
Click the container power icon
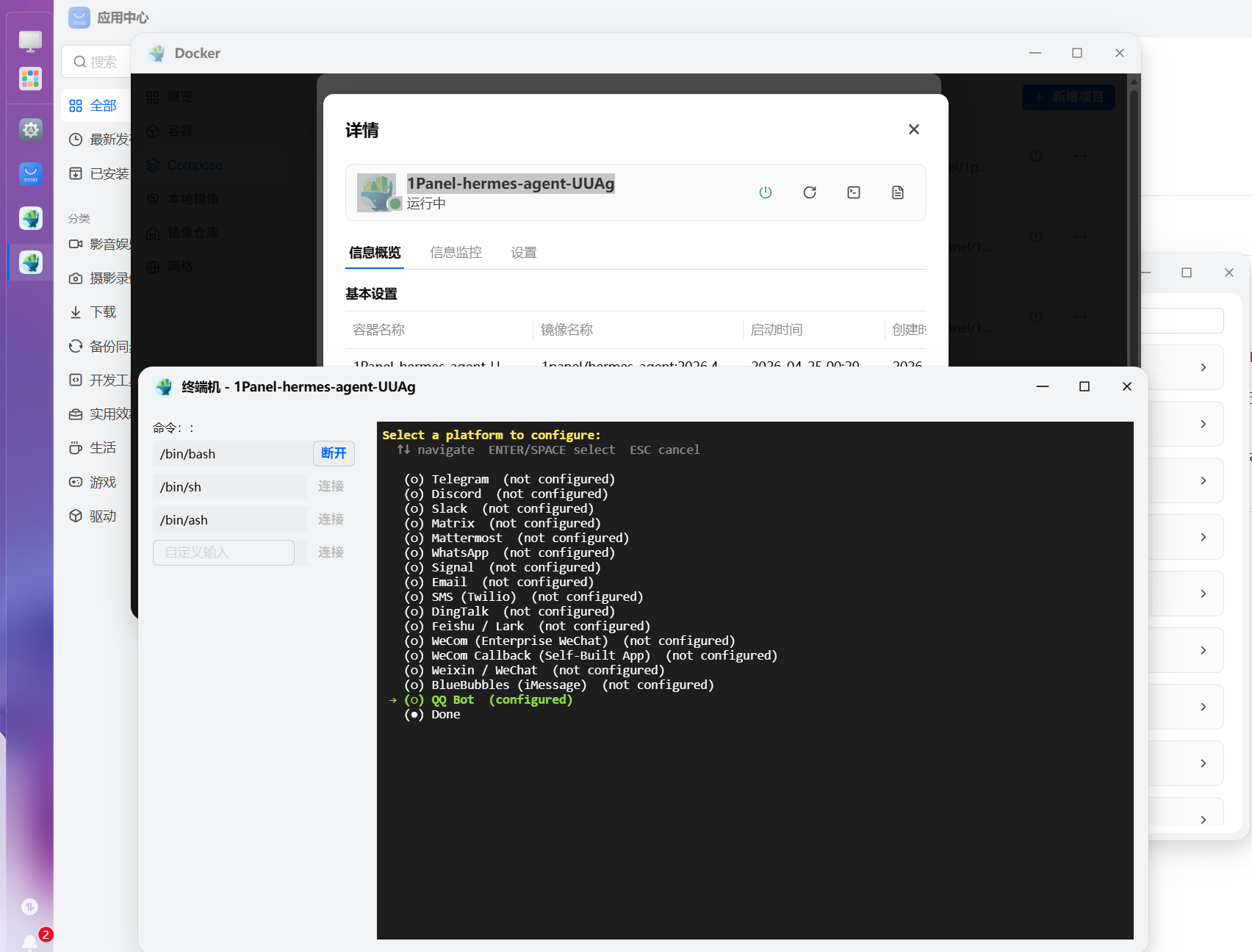click(x=766, y=192)
